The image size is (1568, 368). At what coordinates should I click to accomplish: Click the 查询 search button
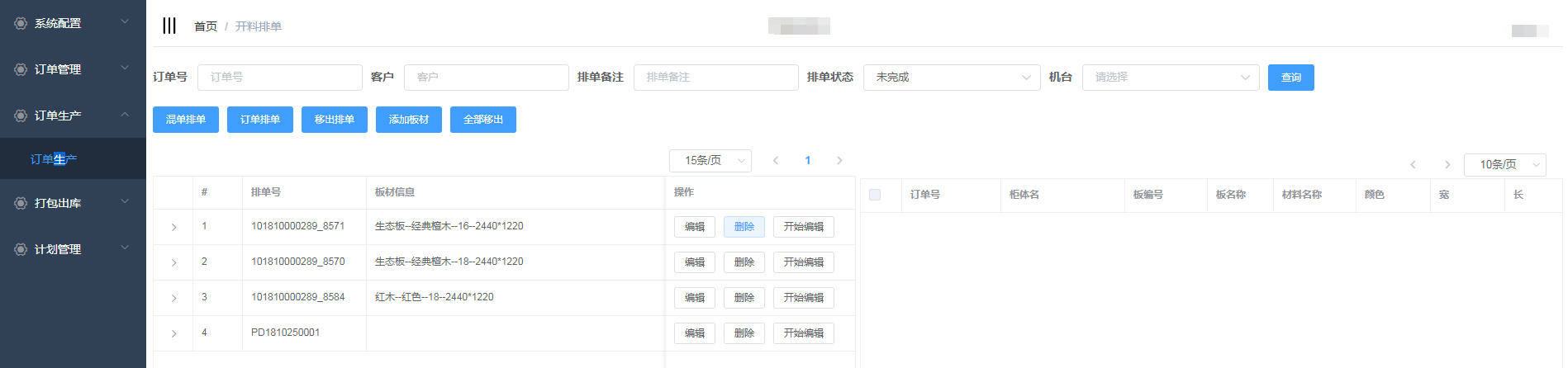(1290, 78)
